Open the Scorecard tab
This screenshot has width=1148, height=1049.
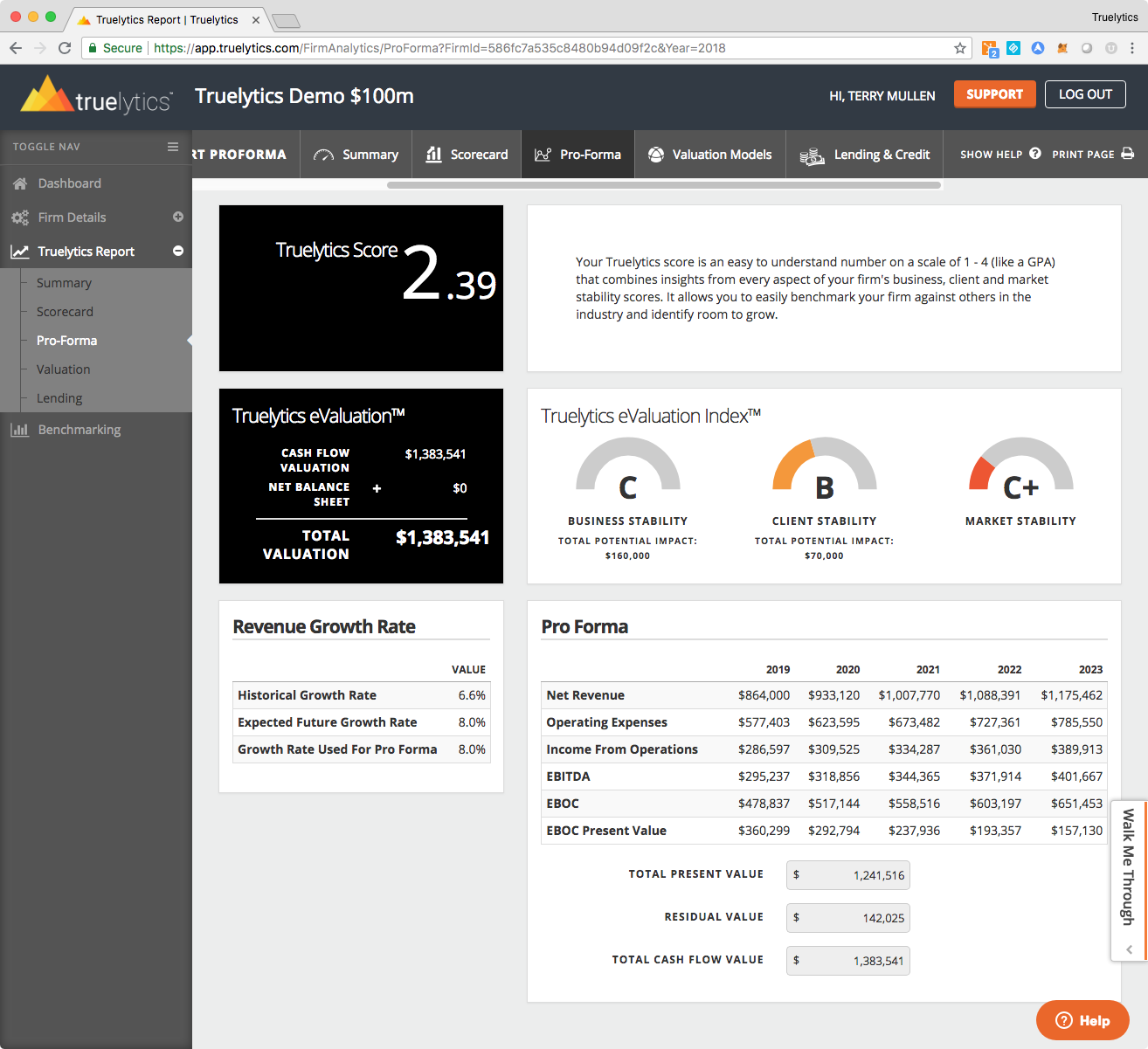pos(467,155)
